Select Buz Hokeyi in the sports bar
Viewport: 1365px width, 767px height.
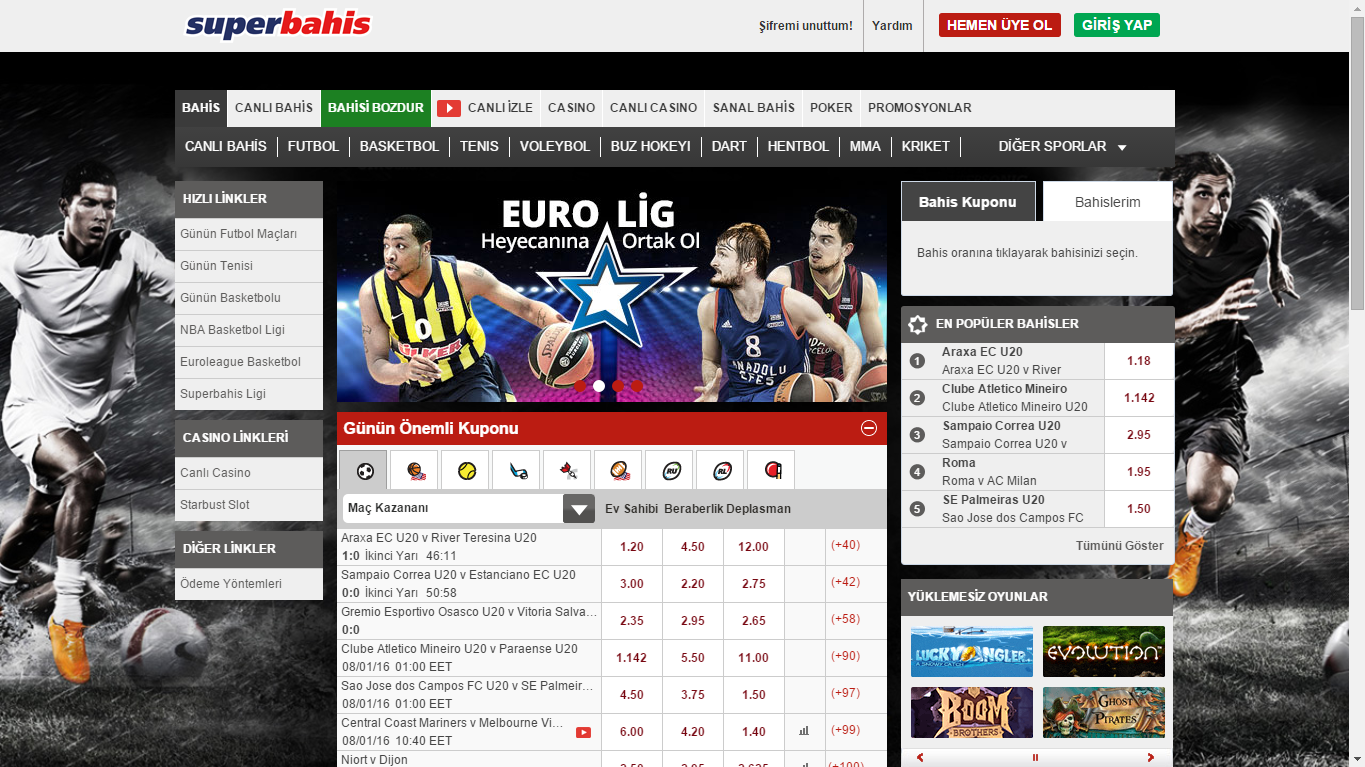tap(651, 147)
